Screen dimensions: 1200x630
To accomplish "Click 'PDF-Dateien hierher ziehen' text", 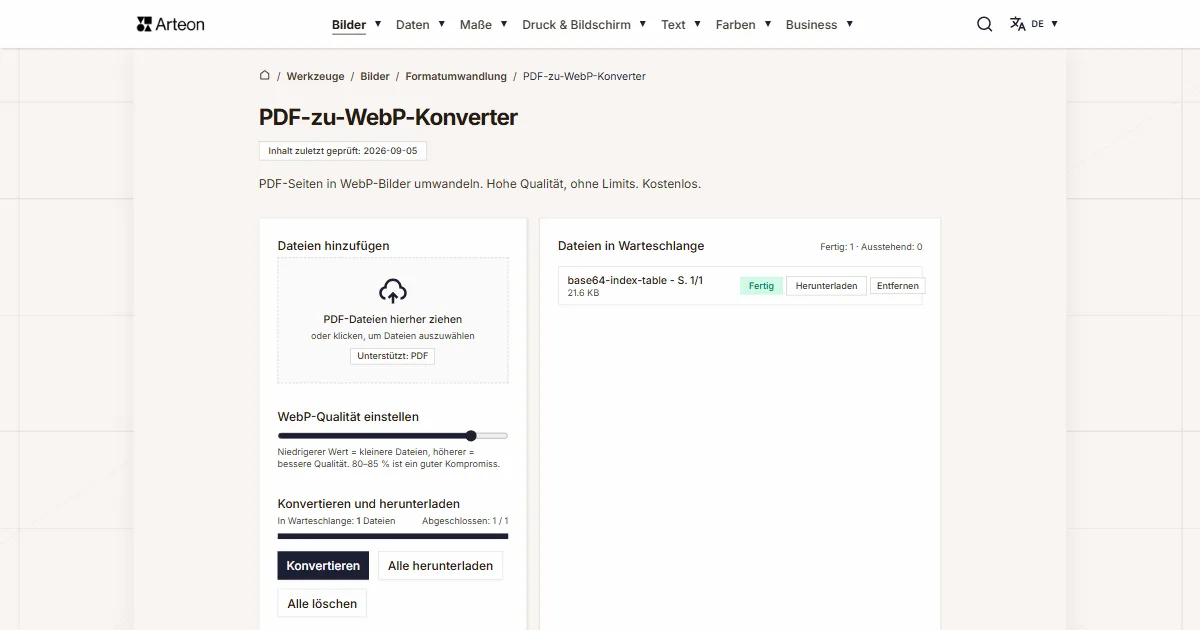I will (x=393, y=320).
